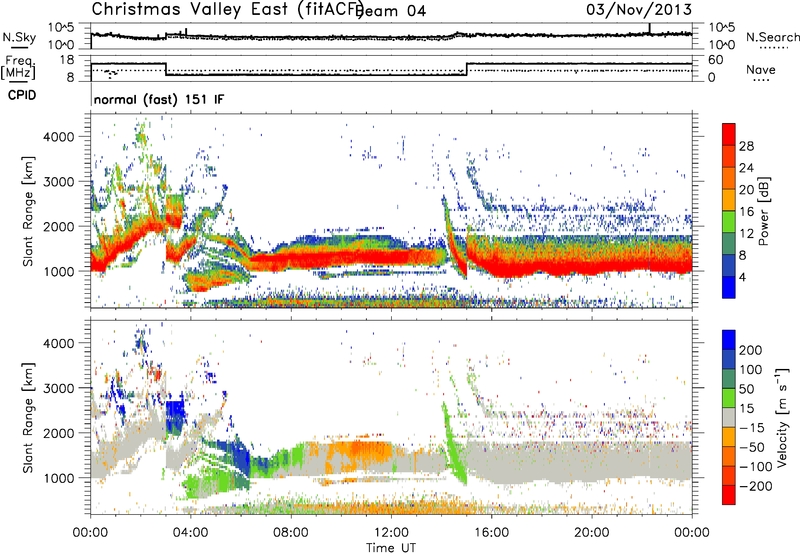800x554 pixels.
Task: Click the 'Slant Range [km]' label of power panel
Action: point(28,211)
